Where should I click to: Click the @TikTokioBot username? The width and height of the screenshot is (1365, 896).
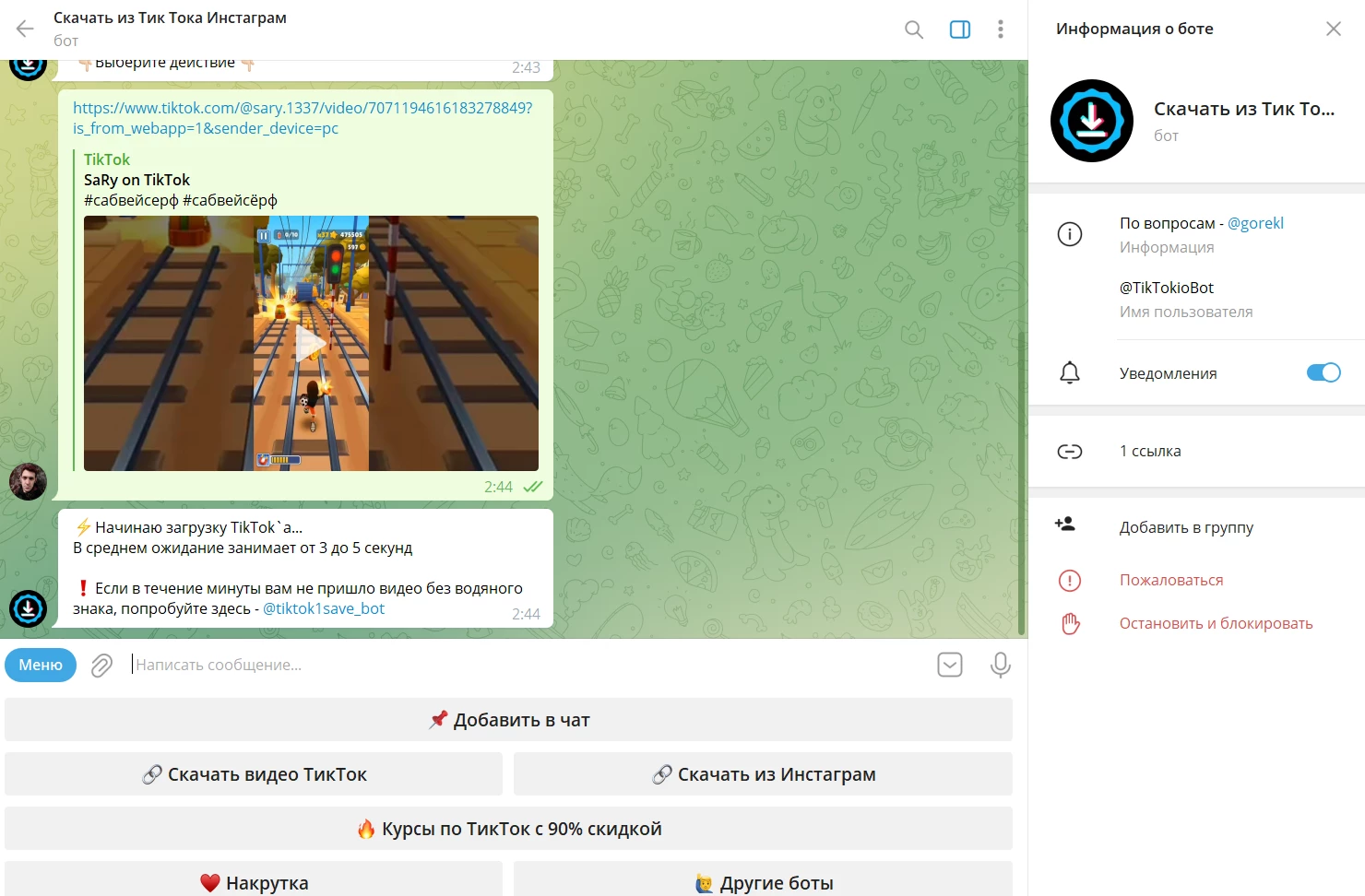(x=1167, y=288)
